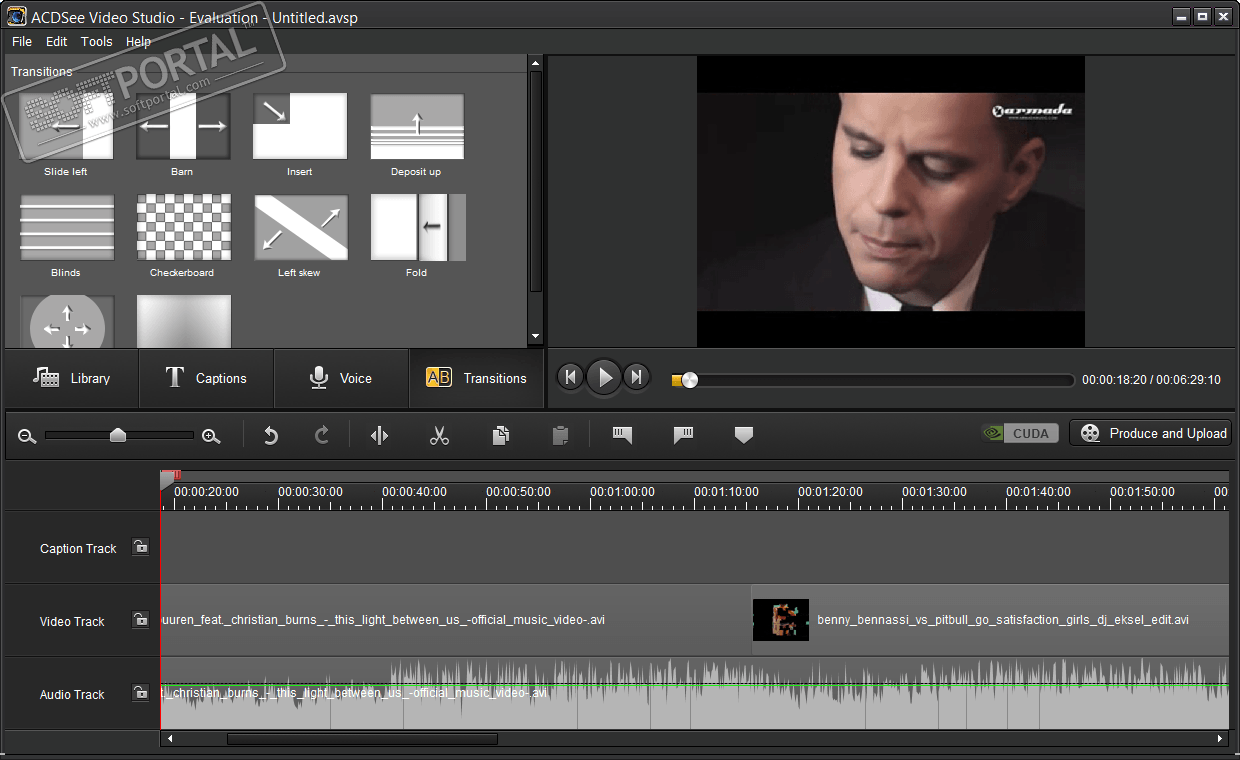Viewport: 1240px width, 760px height.
Task: Switch to the Captions tab
Action: pyautogui.click(x=206, y=378)
